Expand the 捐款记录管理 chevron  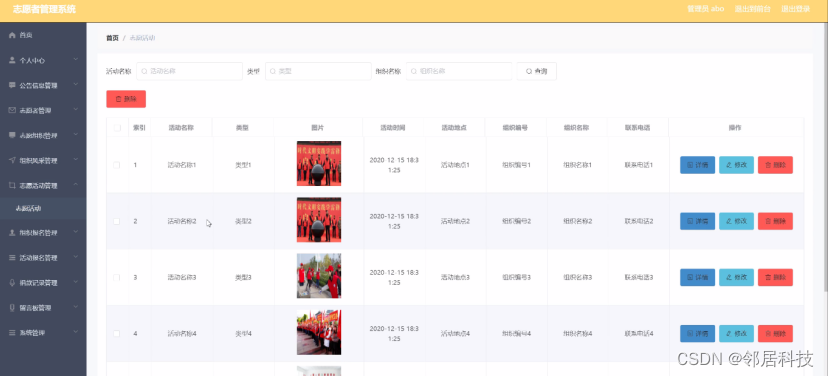(x=76, y=282)
